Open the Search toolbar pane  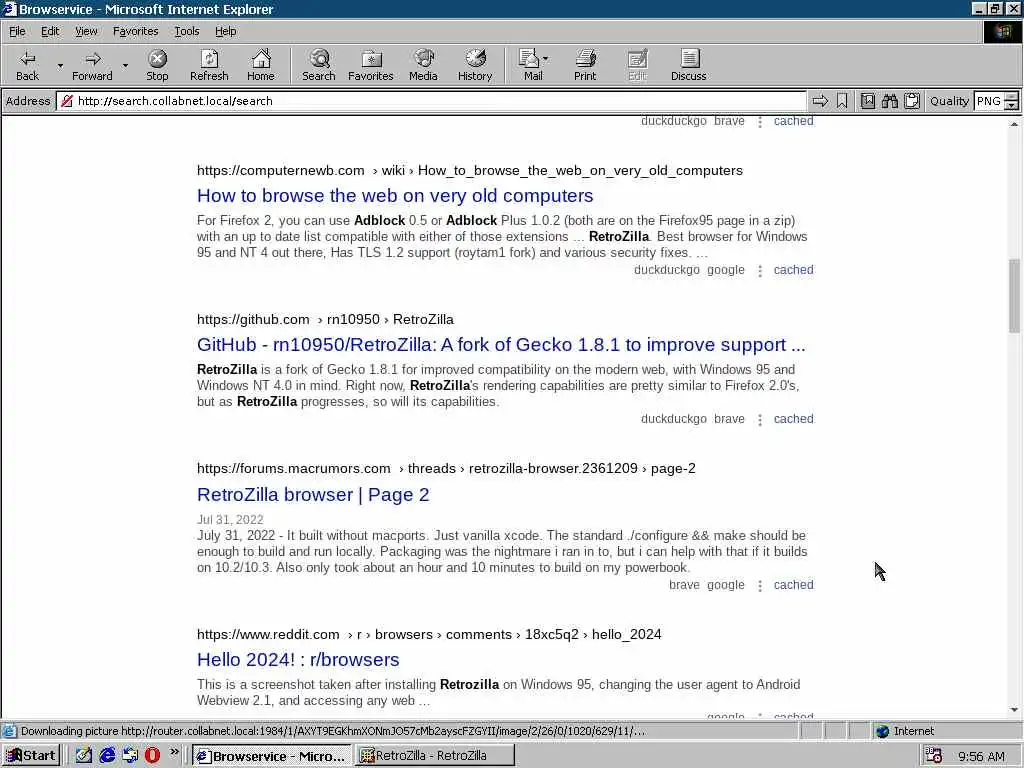[x=319, y=65]
